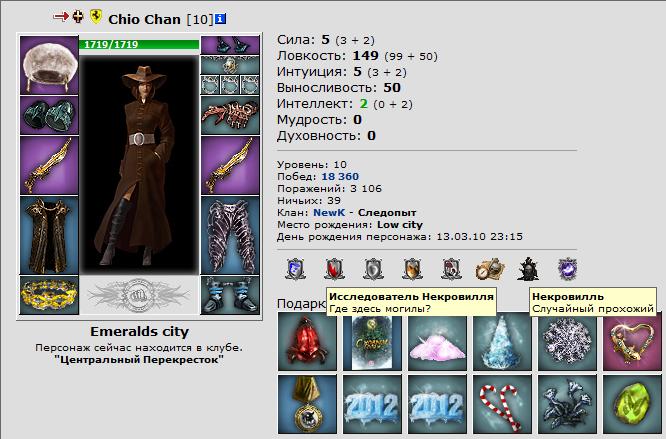Screen dimensions: 666x439
Task: Click the dark knight silhouette badge
Action: pyautogui.click(x=528, y=269)
